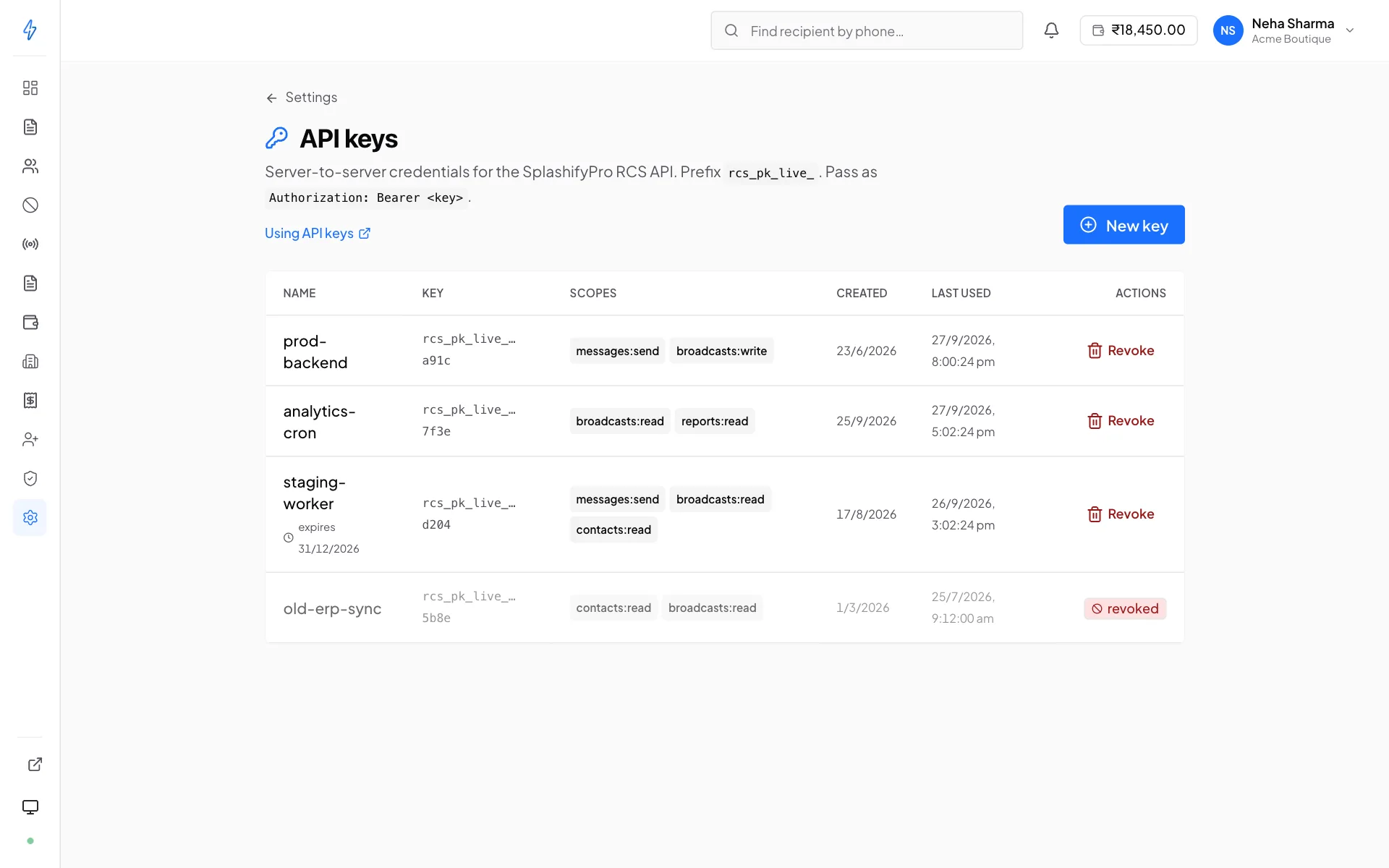Viewport: 1389px width, 868px height.
Task: Go back via the Settings link
Action: tap(302, 98)
